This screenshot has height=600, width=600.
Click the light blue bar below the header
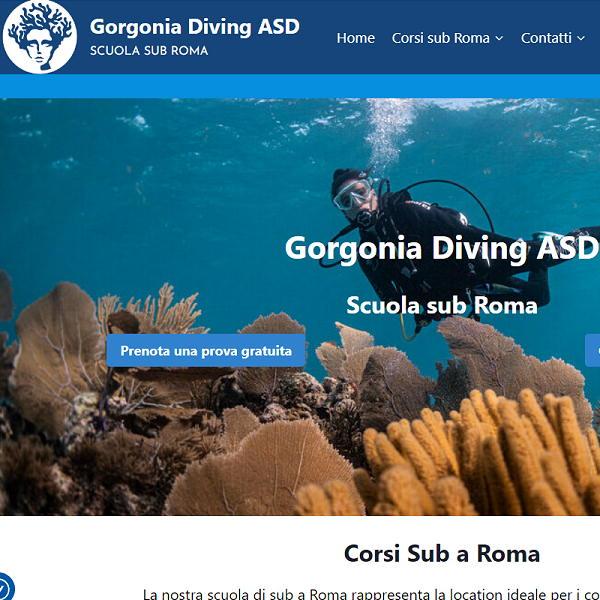click(x=300, y=86)
